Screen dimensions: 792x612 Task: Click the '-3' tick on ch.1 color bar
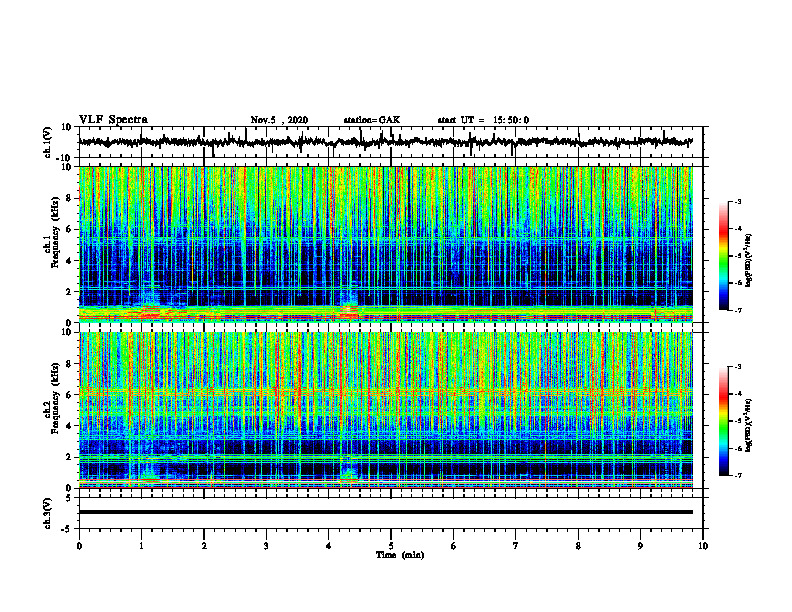(738, 202)
